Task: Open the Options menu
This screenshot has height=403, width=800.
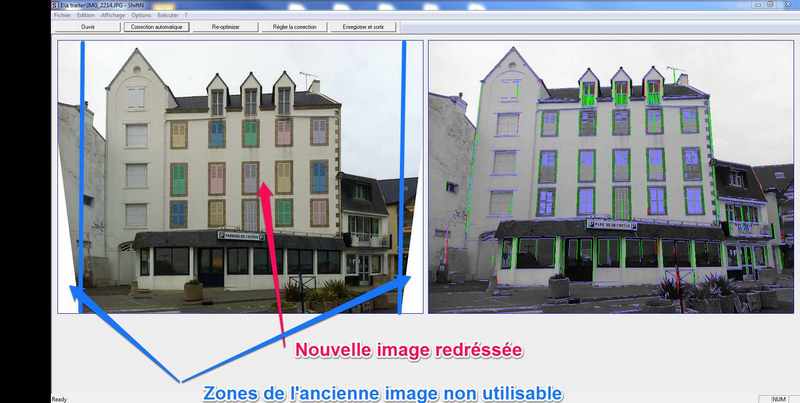Action: coord(141,15)
